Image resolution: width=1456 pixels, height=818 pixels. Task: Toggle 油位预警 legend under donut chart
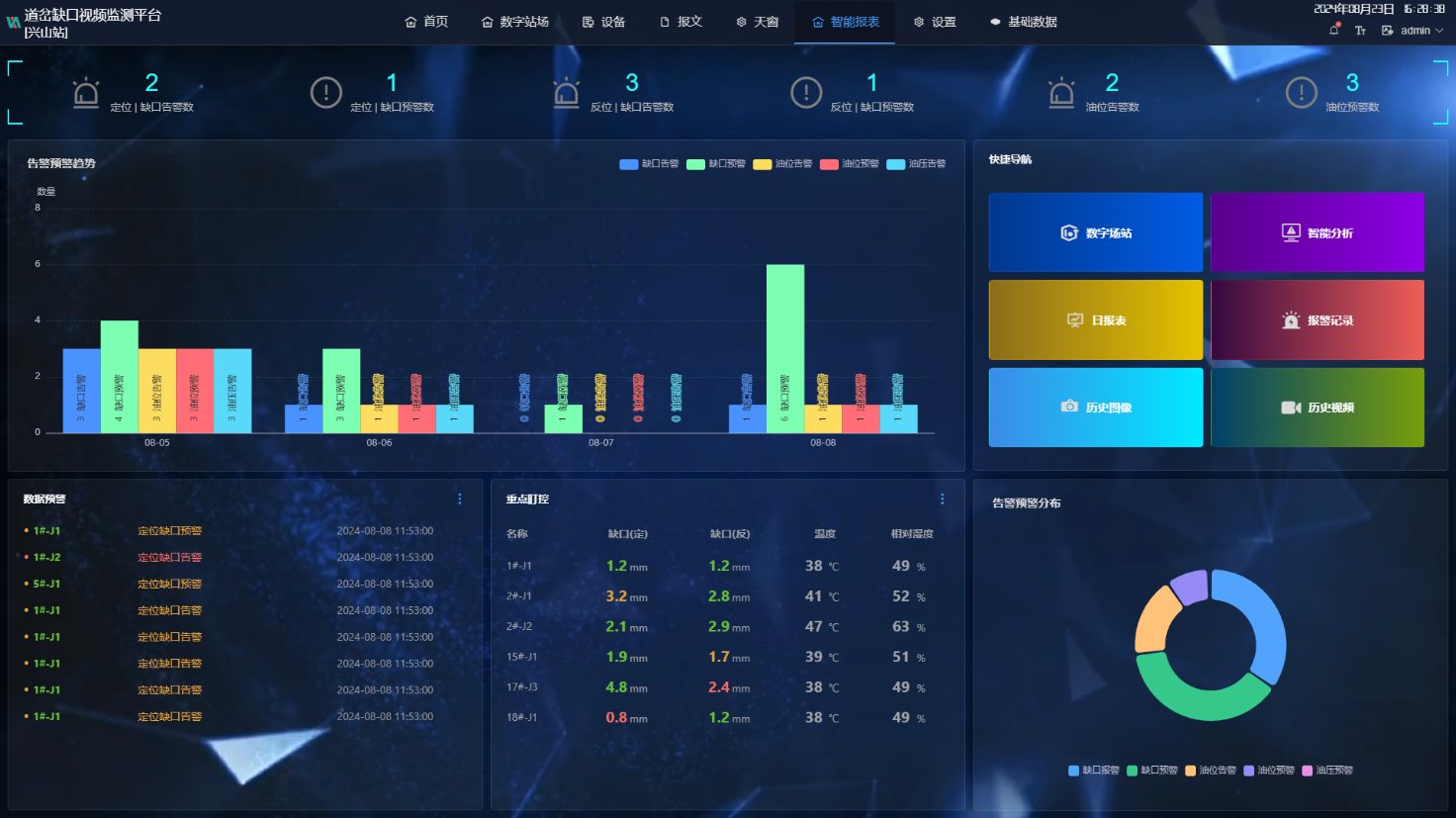(x=1269, y=771)
